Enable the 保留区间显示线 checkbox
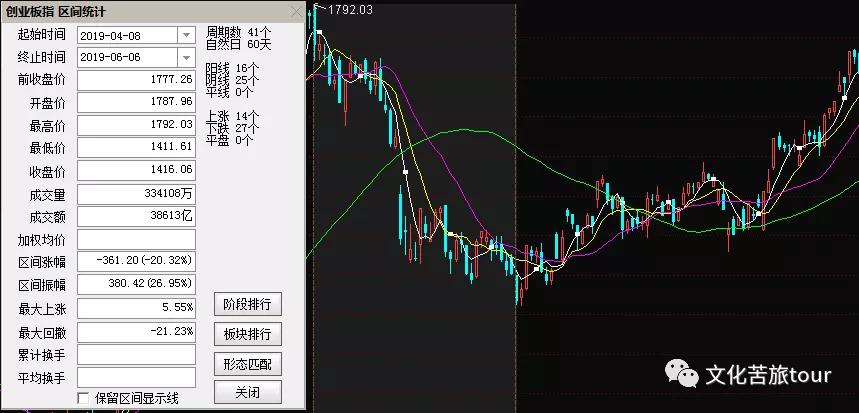This screenshot has width=859, height=413. (83, 398)
